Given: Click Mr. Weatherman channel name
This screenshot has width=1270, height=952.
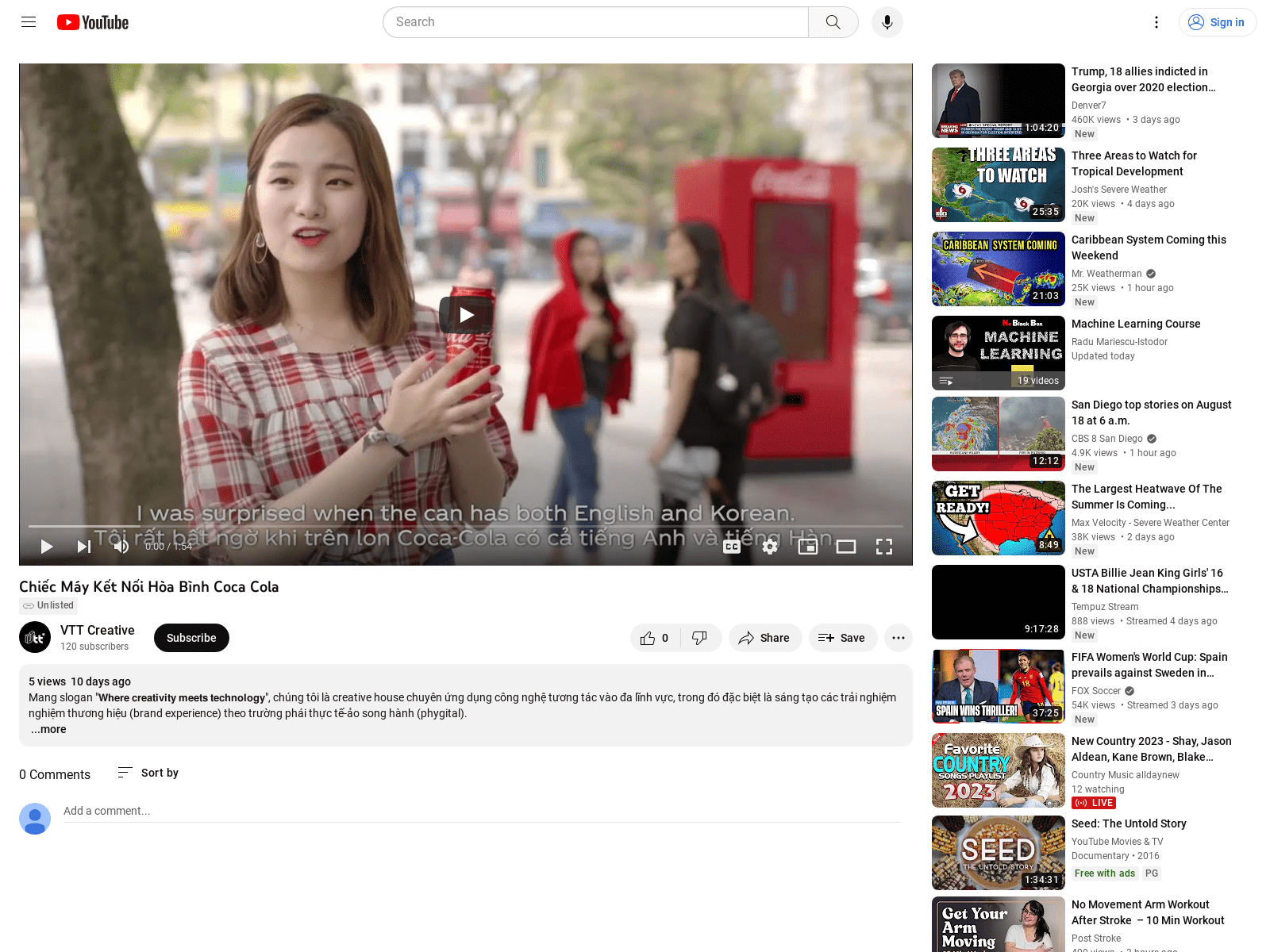Looking at the screenshot, I should [1106, 274].
